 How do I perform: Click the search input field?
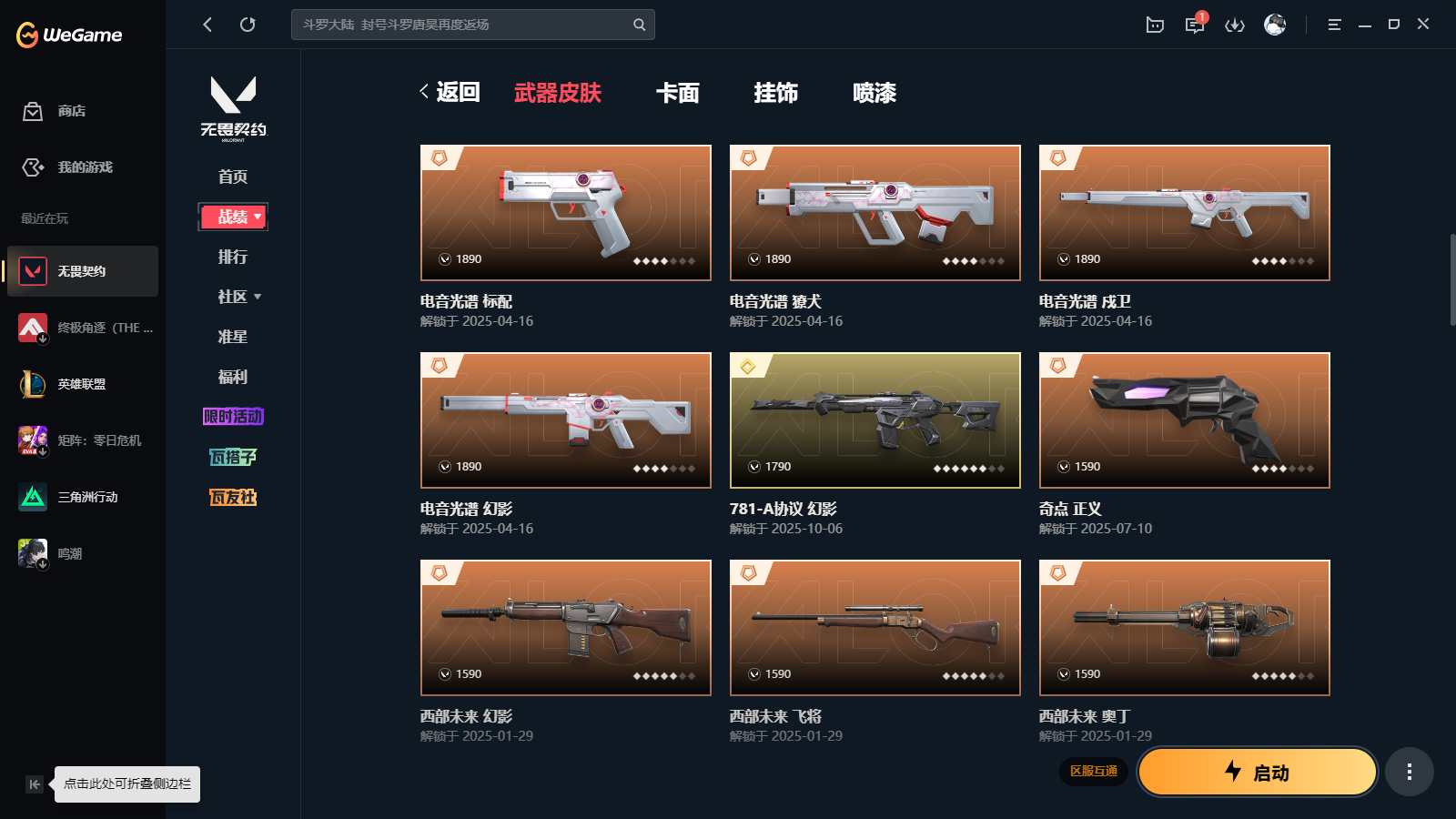pyautogui.click(x=464, y=25)
